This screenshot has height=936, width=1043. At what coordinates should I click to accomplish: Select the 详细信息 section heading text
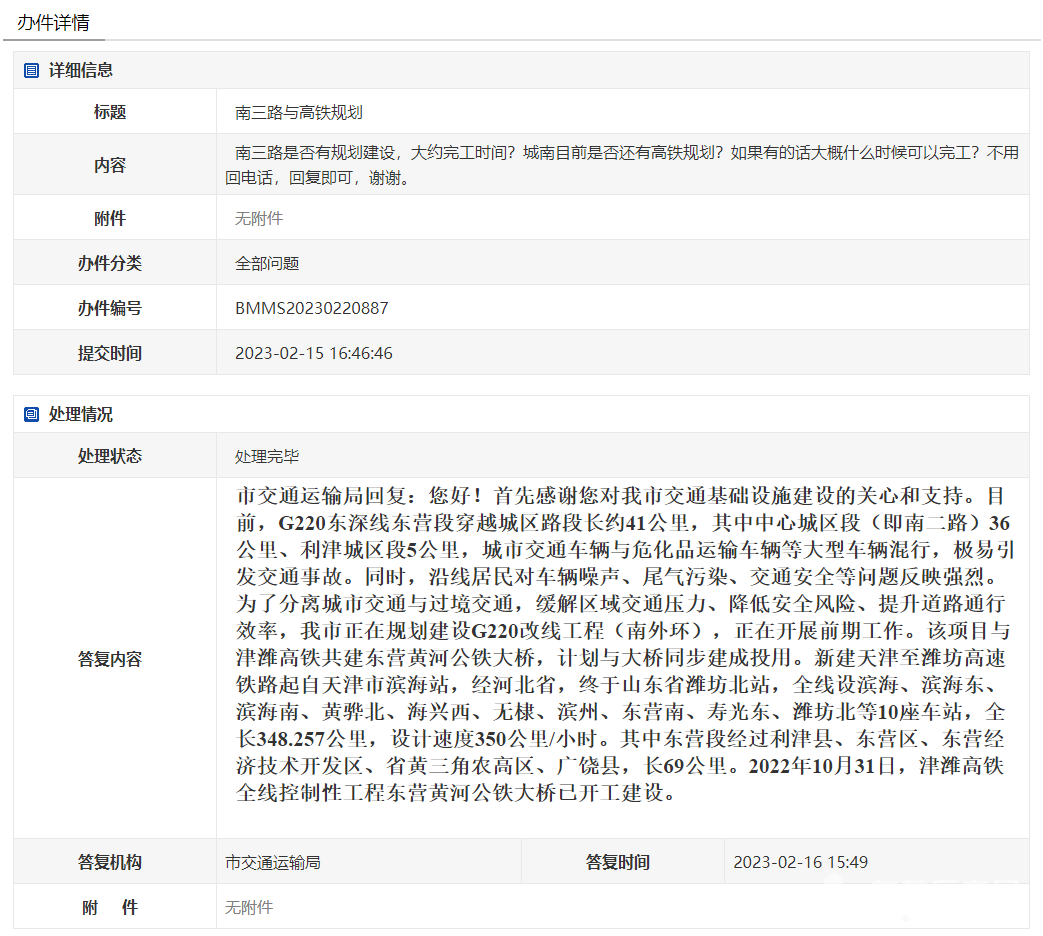pos(81,71)
